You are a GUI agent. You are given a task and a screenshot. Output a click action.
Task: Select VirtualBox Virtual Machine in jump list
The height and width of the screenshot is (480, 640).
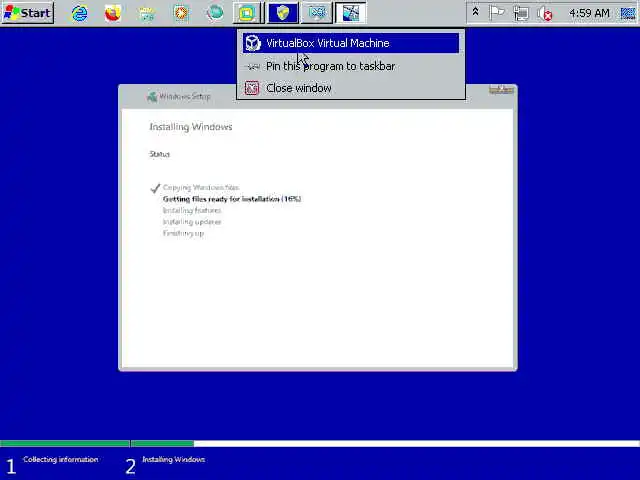[x=351, y=43]
